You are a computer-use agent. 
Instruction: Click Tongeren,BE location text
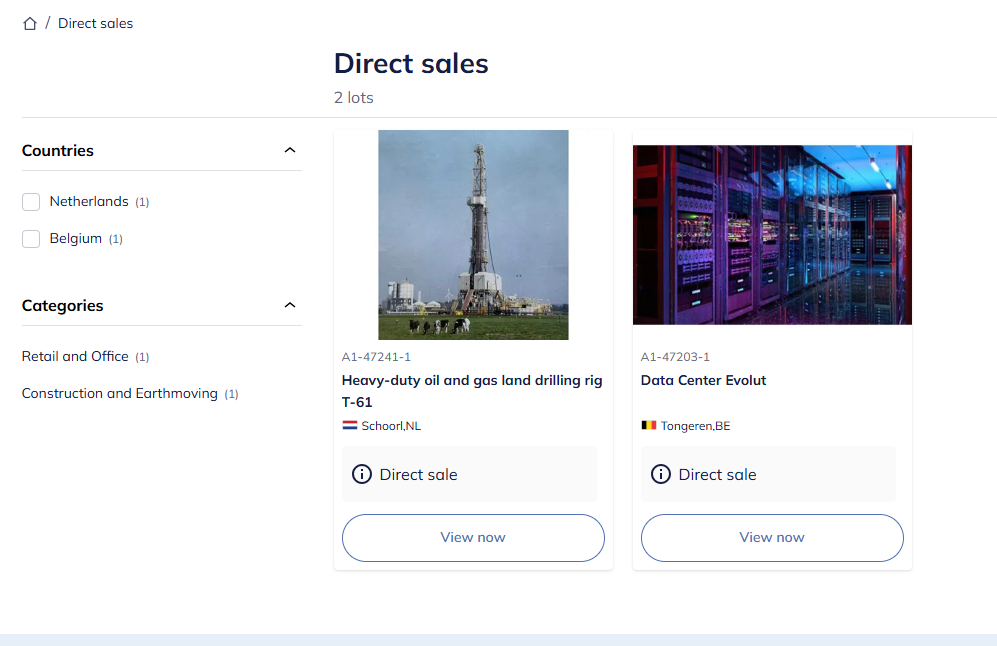point(695,426)
